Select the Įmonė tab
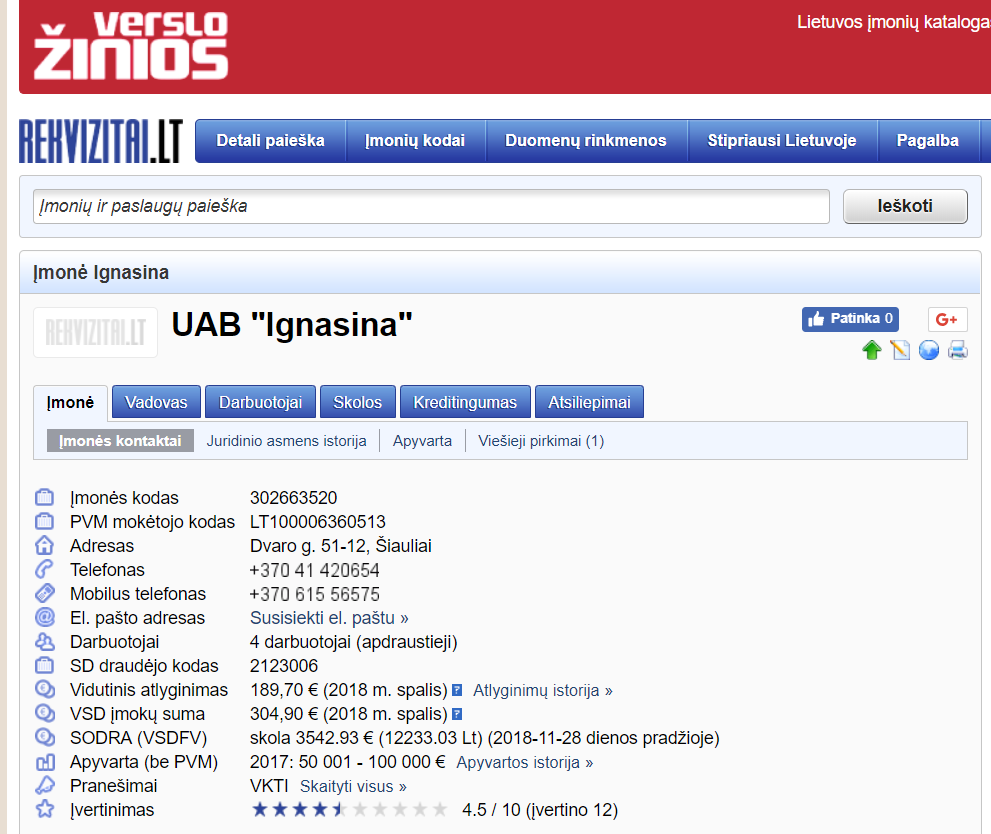Screen dimensions: 991x834 click(70, 402)
